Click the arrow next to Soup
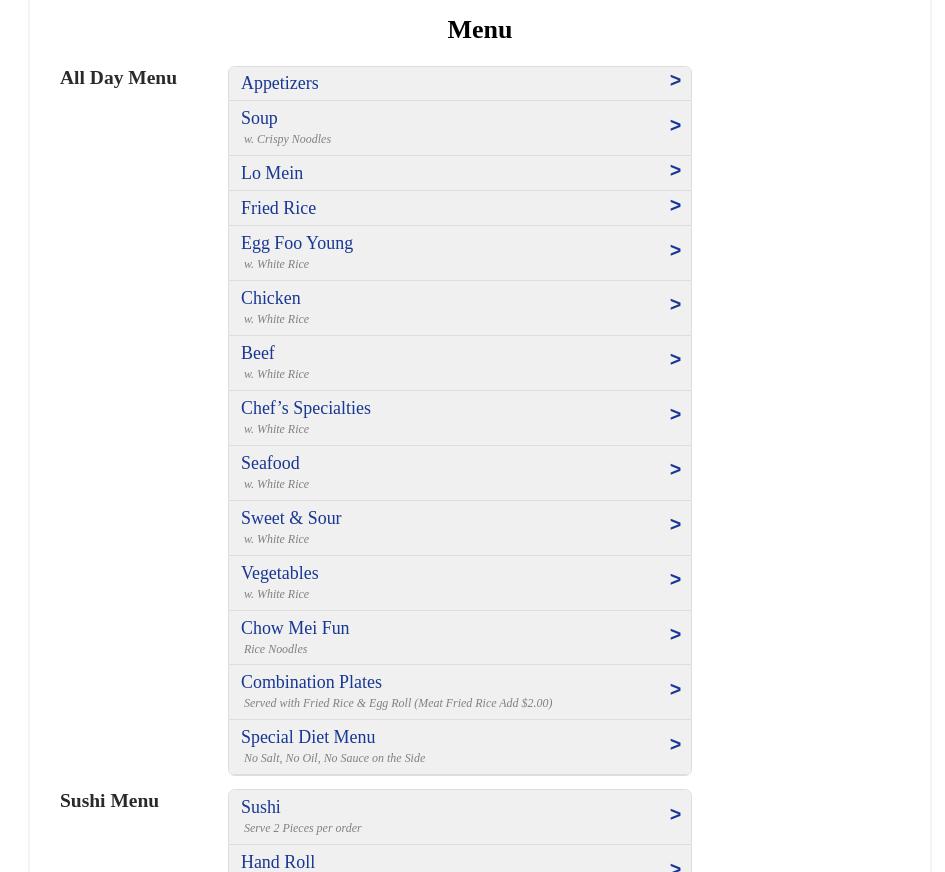Image resolution: width=945 pixels, height=872 pixels. [x=675, y=126]
